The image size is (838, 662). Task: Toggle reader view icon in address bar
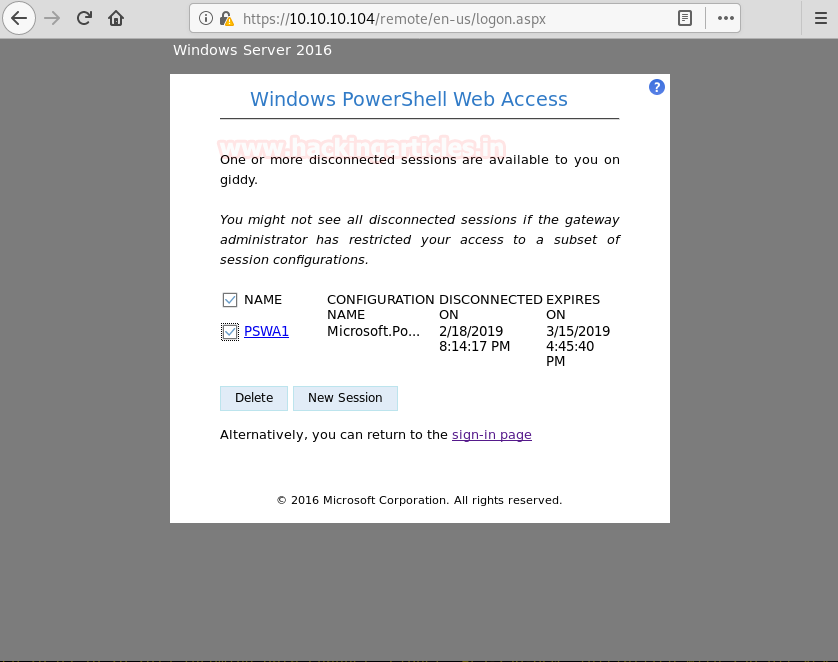[x=685, y=18]
